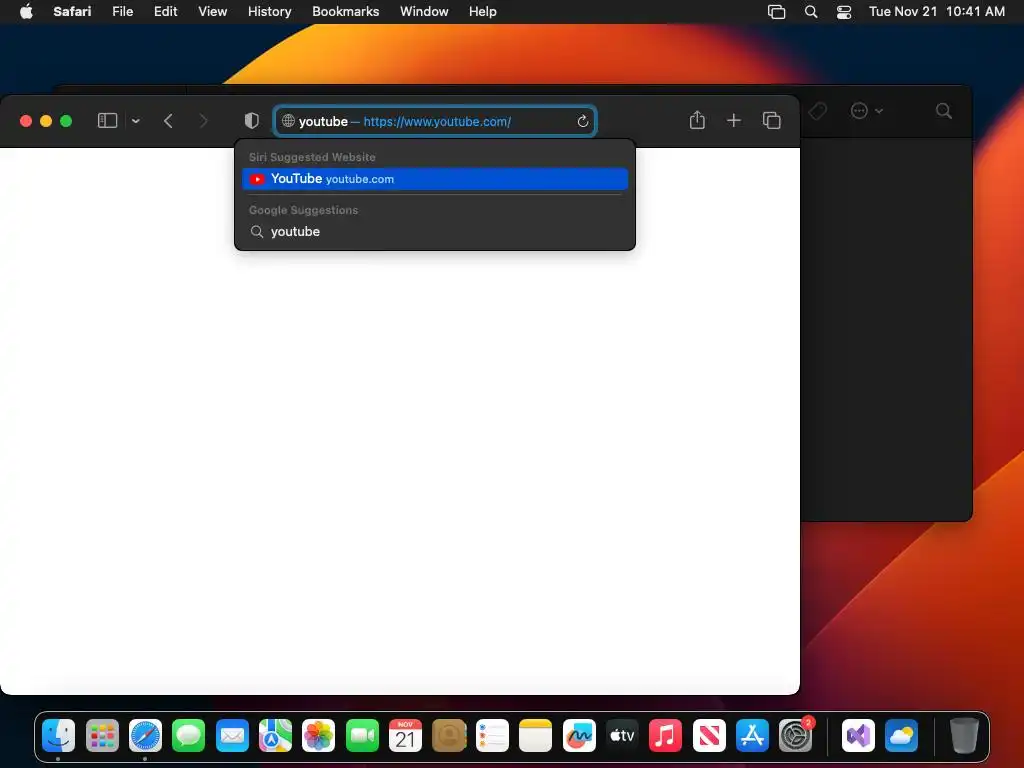Go back to the previous page
Screen dimensions: 1024x768
(168, 121)
